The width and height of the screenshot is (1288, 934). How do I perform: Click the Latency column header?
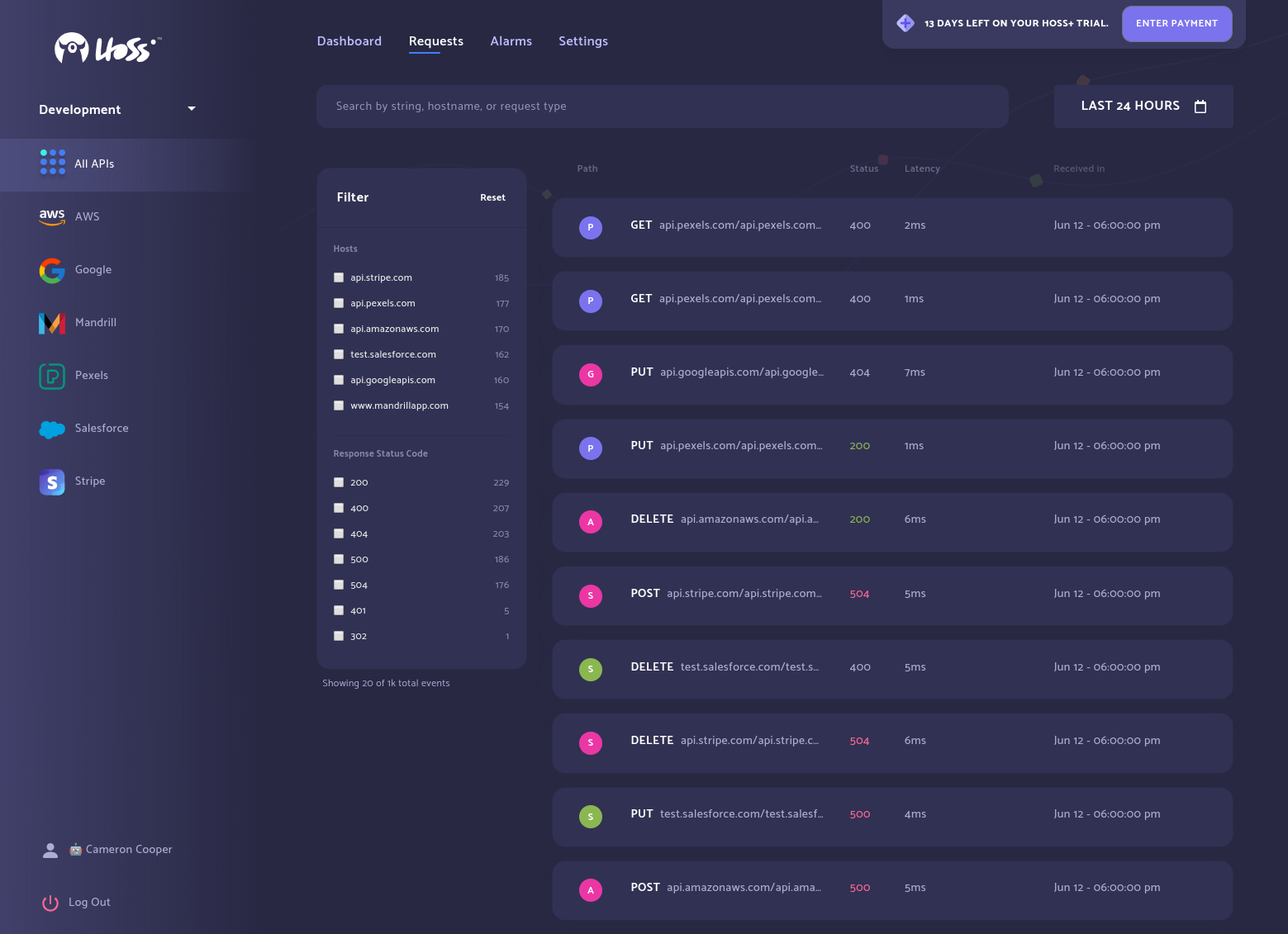(922, 168)
